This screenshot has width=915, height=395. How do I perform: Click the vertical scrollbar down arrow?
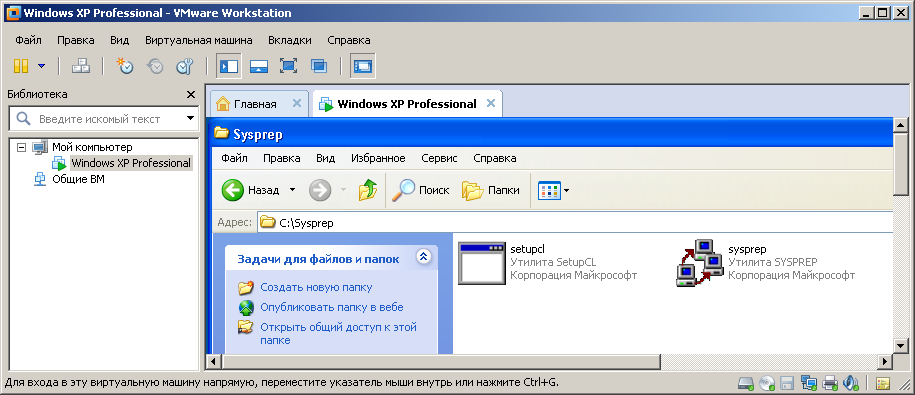coord(900,345)
